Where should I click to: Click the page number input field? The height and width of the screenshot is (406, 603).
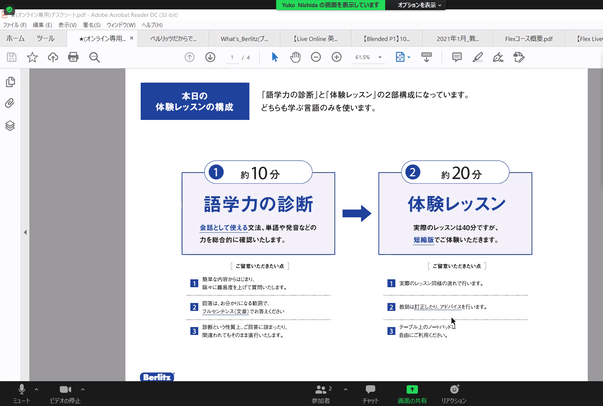232,57
